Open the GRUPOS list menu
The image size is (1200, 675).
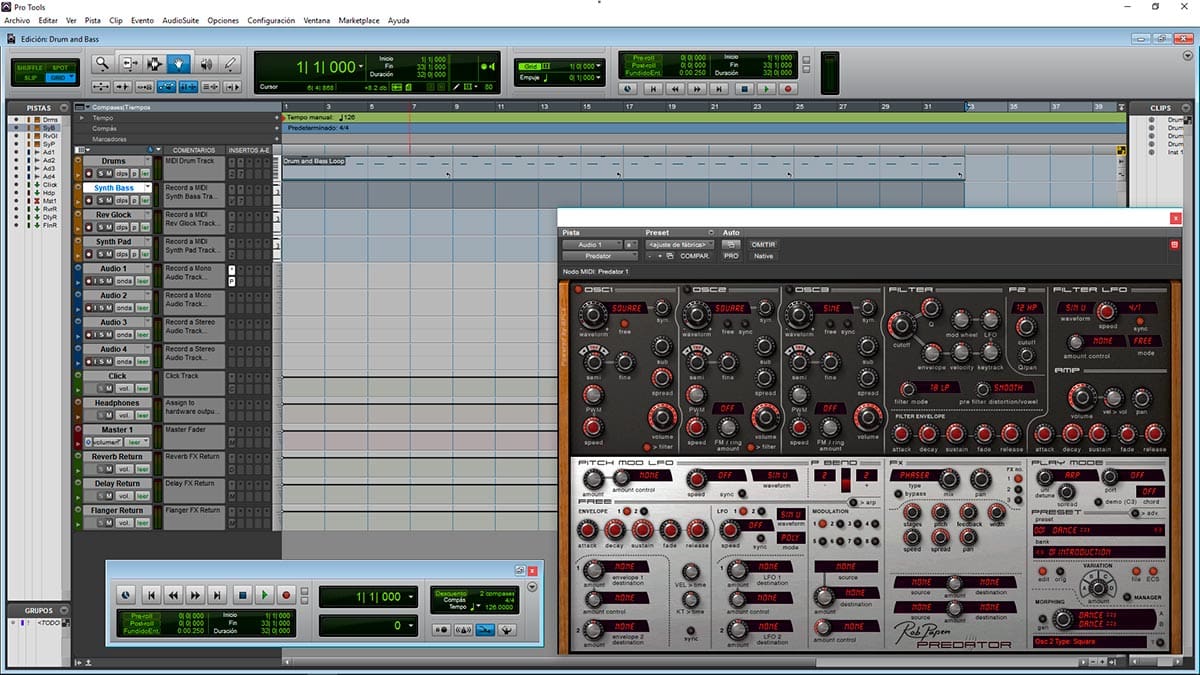point(63,610)
